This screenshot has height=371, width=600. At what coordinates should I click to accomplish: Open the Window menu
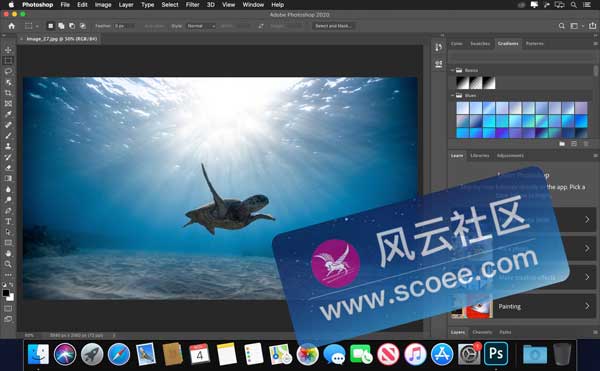[253, 5]
